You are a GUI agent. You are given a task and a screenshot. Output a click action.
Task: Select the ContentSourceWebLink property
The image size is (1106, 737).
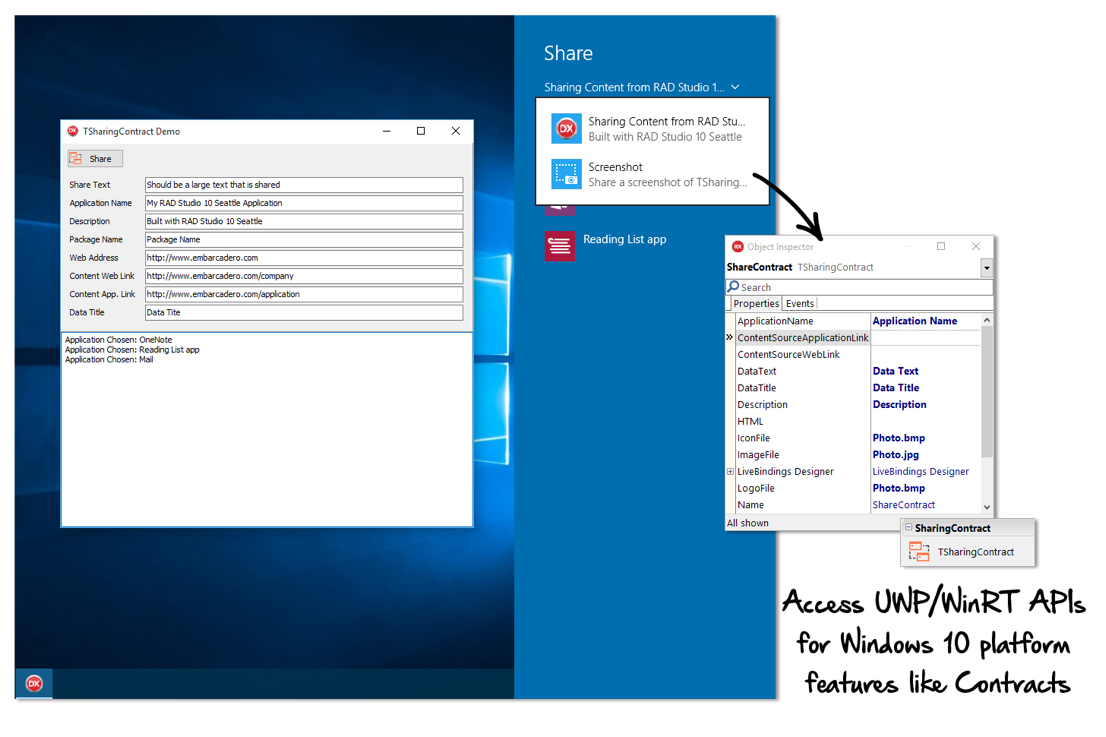tap(802, 355)
